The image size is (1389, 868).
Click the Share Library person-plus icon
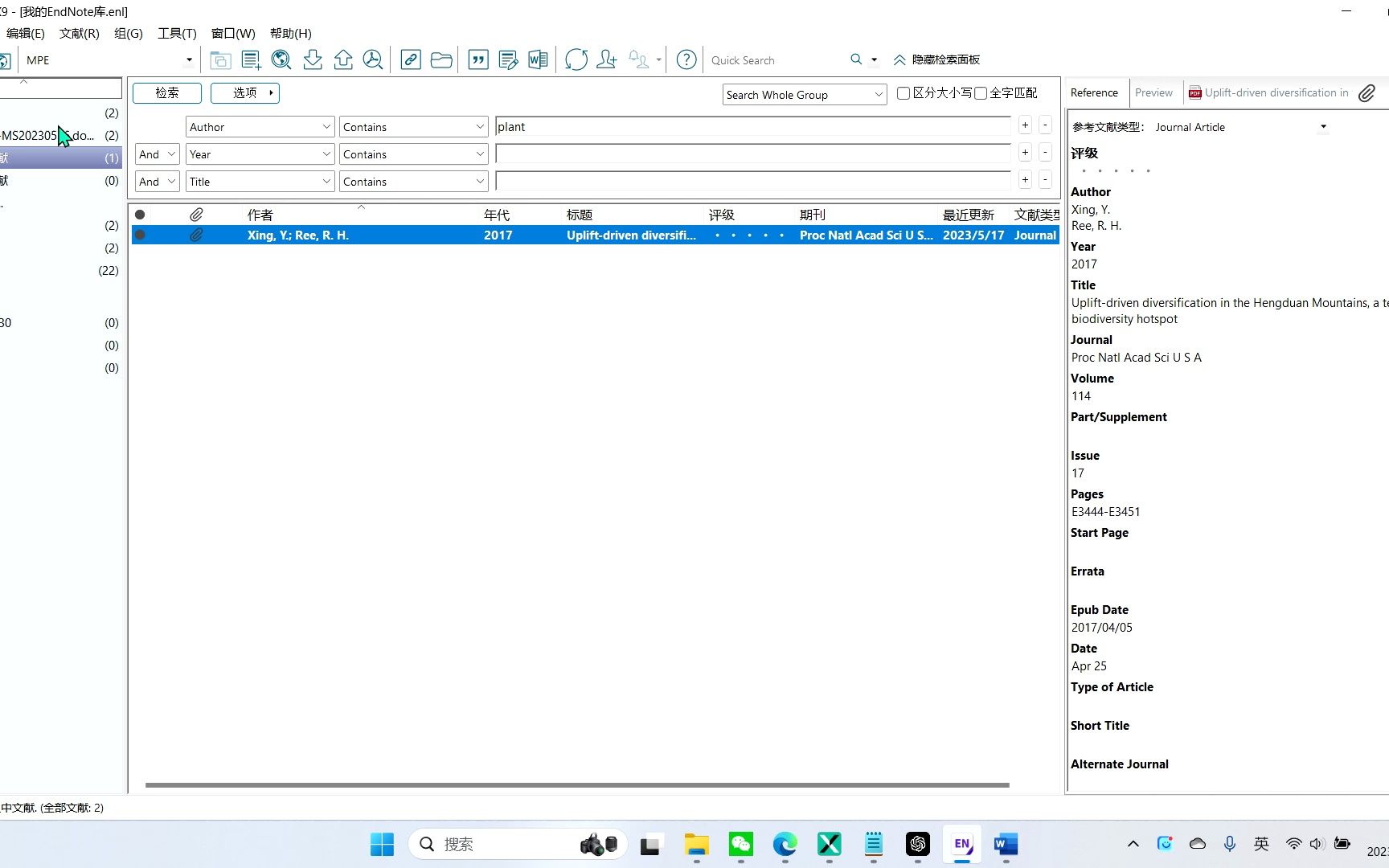pyautogui.click(x=607, y=59)
